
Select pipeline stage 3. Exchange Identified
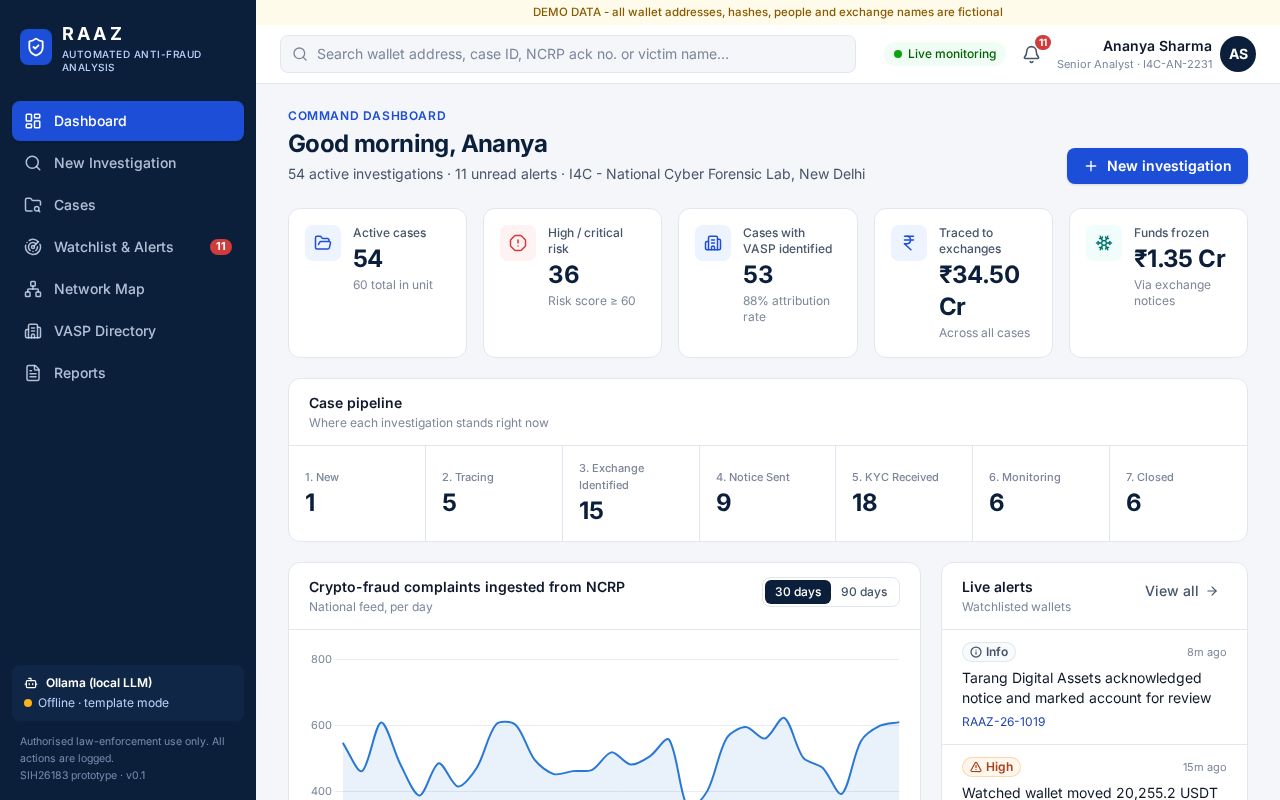click(631, 494)
